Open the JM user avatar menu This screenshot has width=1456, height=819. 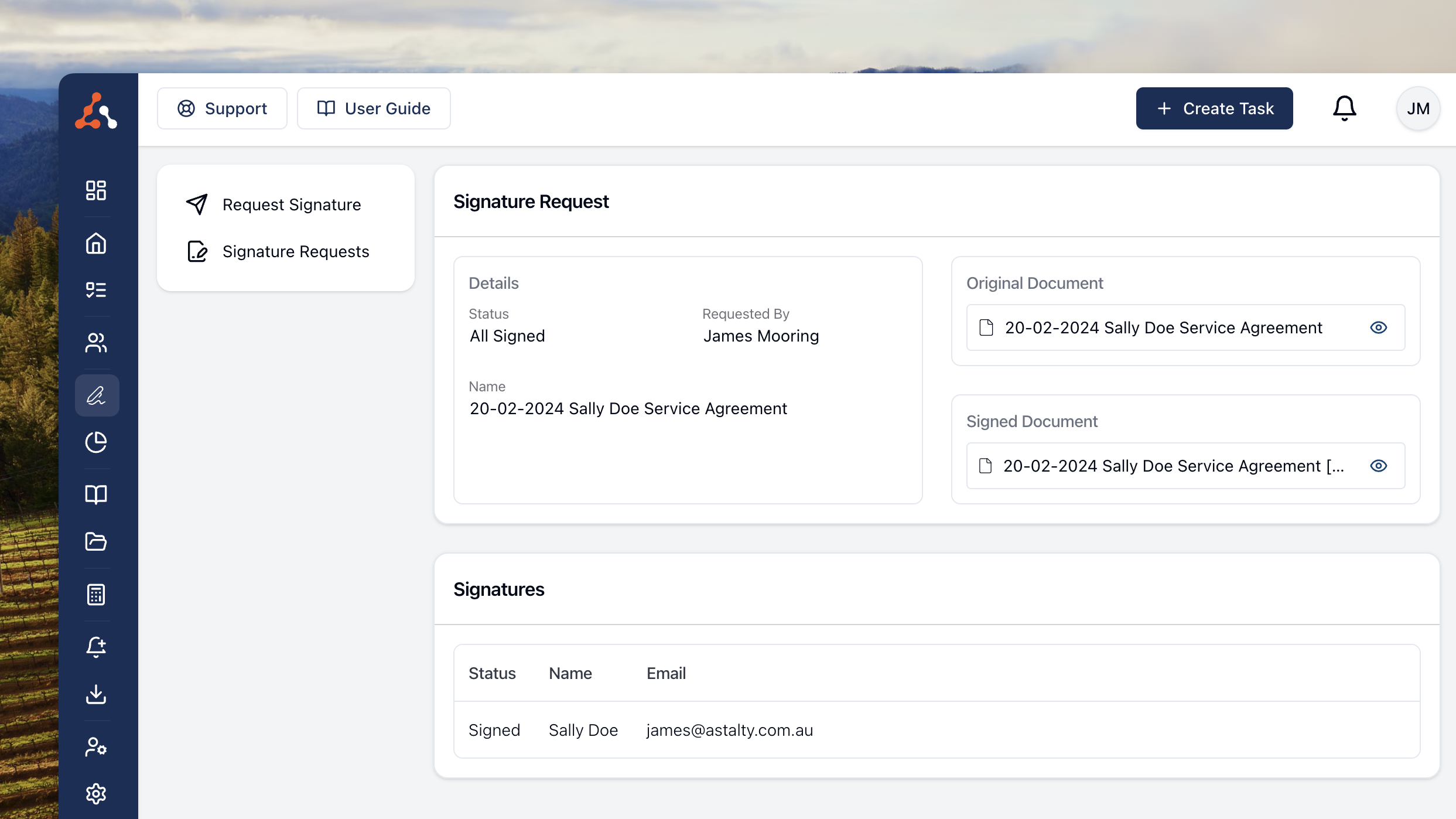click(1418, 108)
